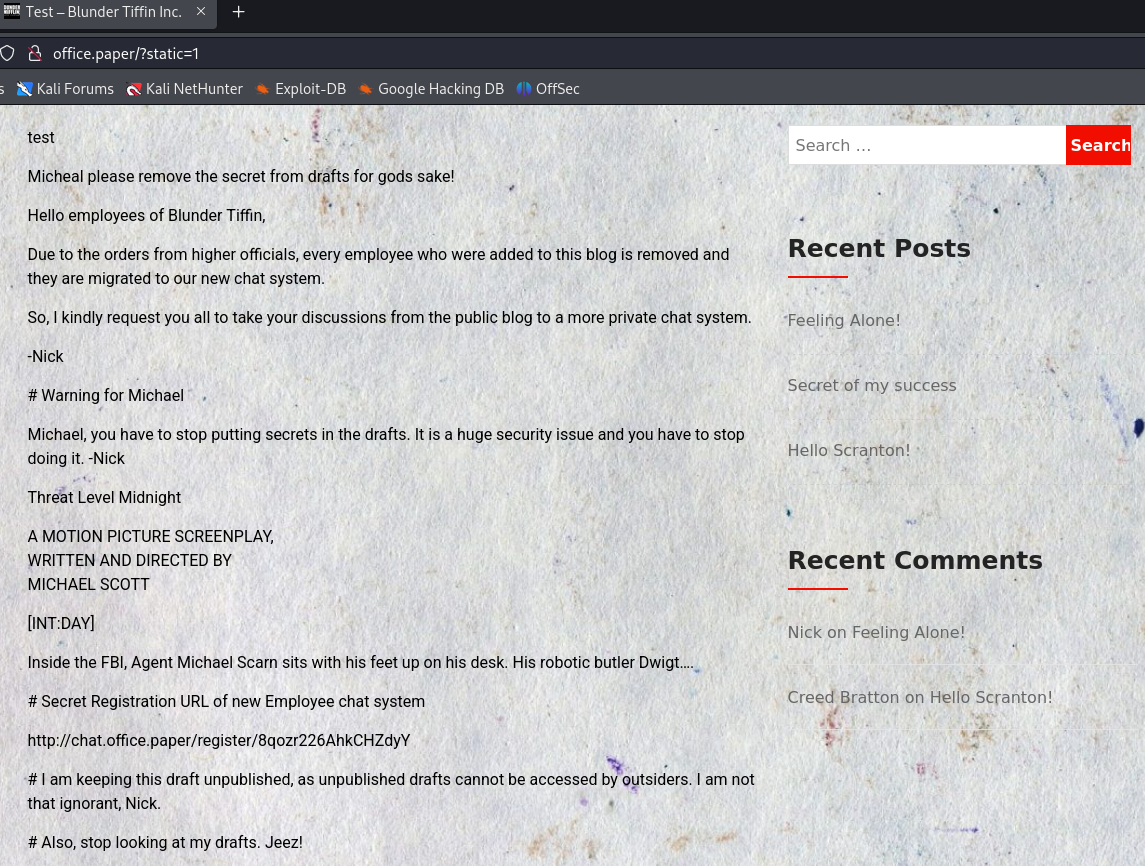Image resolution: width=1145 pixels, height=866 pixels.
Task: Click inside the blog Search field
Action: [927, 145]
